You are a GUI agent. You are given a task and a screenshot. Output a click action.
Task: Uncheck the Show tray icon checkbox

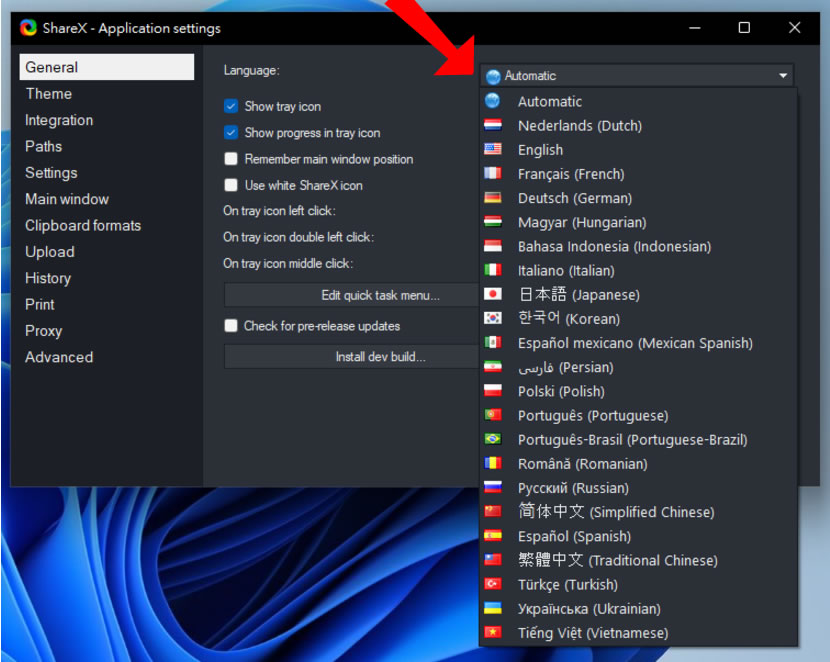(231, 106)
